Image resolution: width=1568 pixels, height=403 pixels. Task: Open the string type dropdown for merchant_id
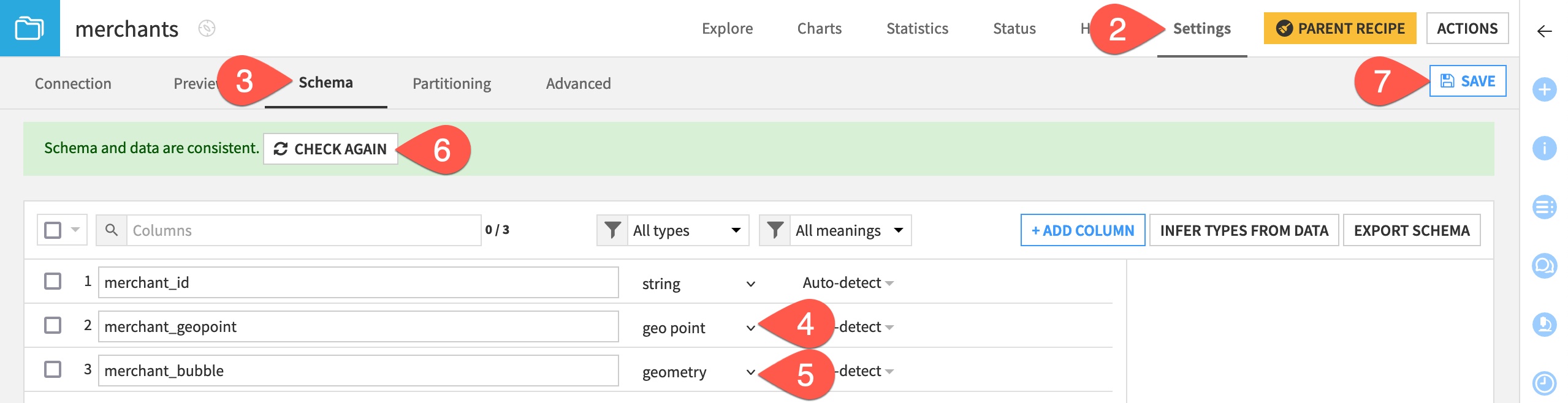(698, 284)
